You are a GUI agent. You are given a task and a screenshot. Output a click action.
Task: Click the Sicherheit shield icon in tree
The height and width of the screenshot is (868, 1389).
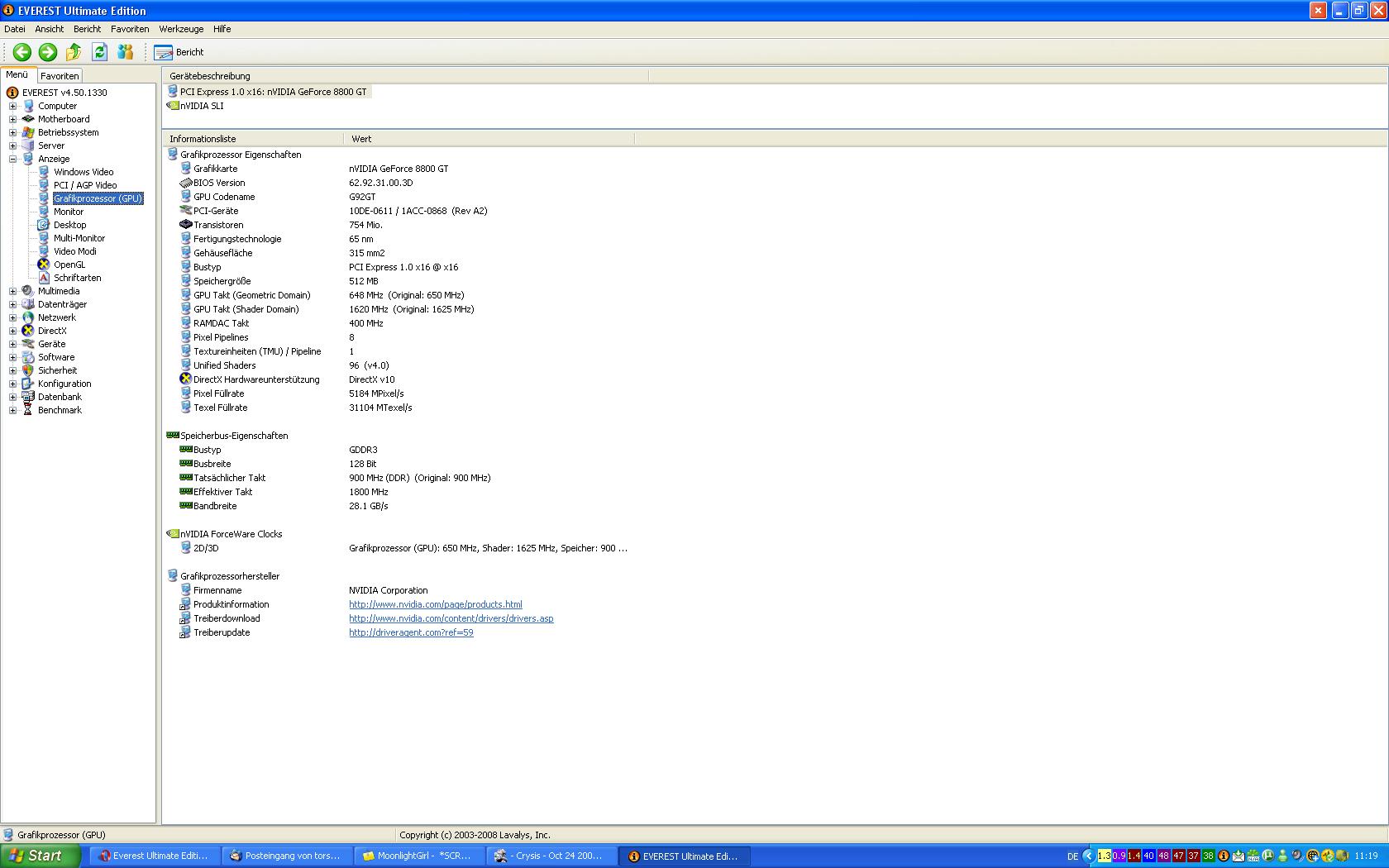click(28, 370)
